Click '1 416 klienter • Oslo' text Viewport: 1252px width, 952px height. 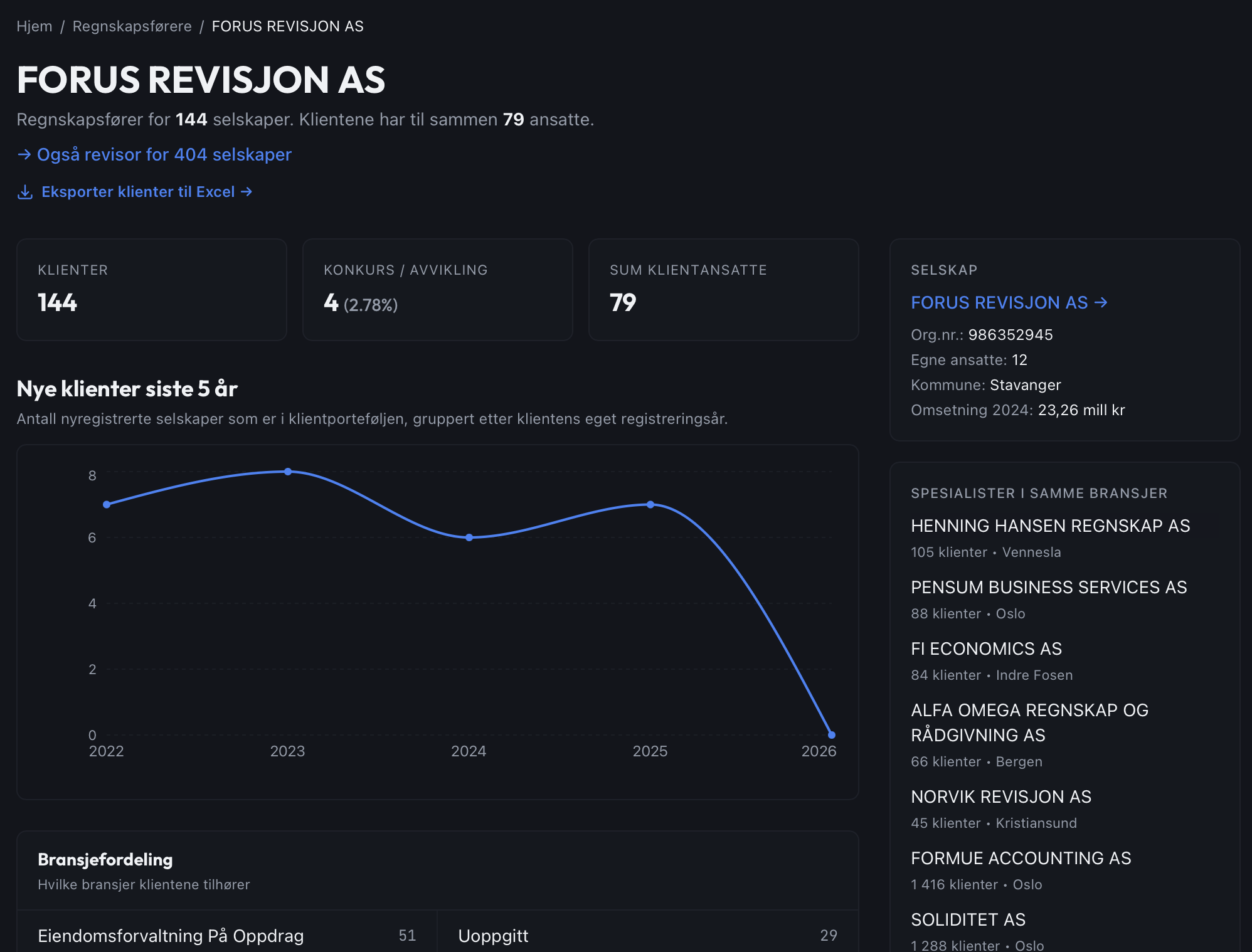tap(977, 885)
